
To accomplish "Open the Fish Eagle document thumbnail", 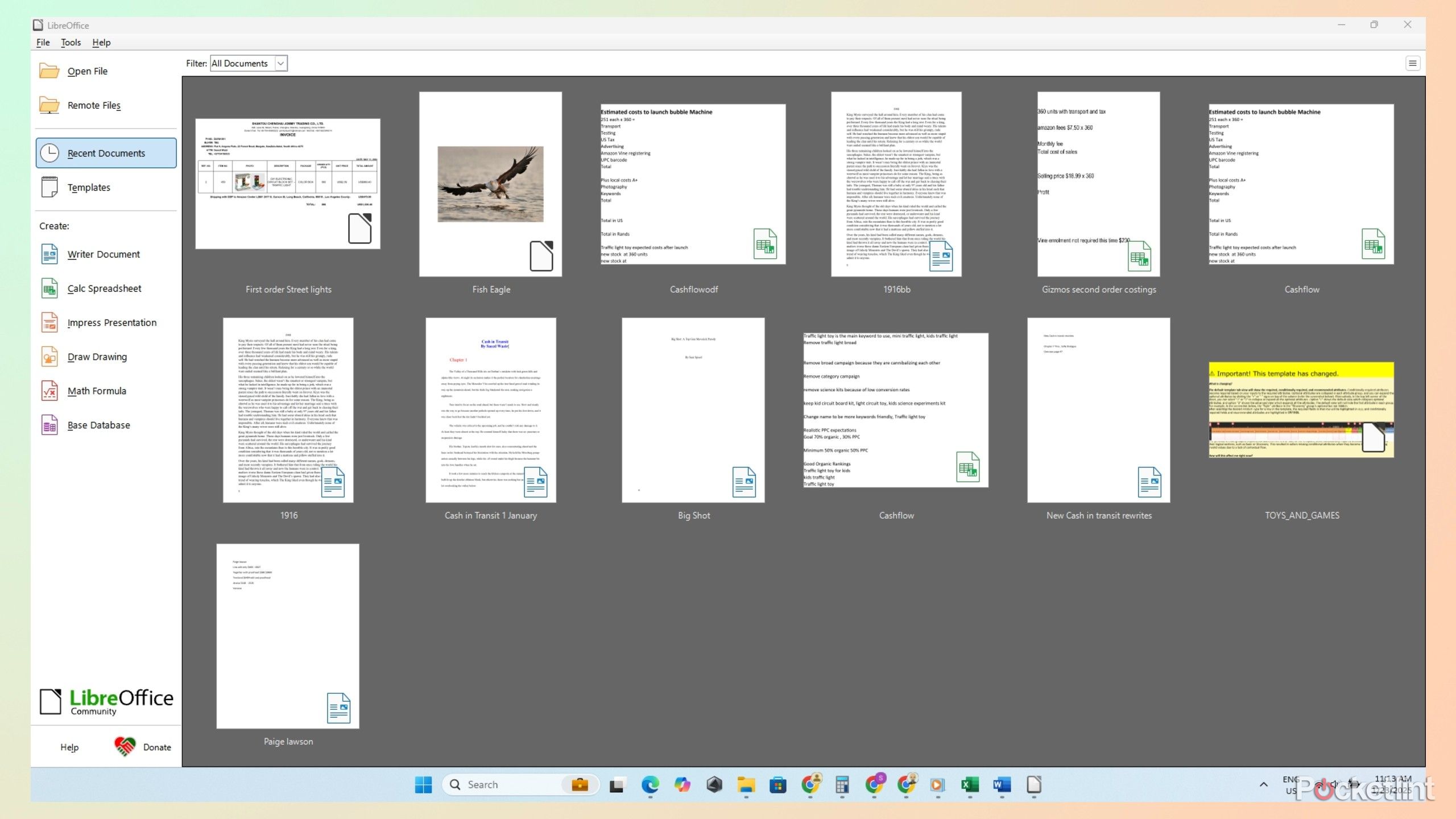I will pos(490,184).
